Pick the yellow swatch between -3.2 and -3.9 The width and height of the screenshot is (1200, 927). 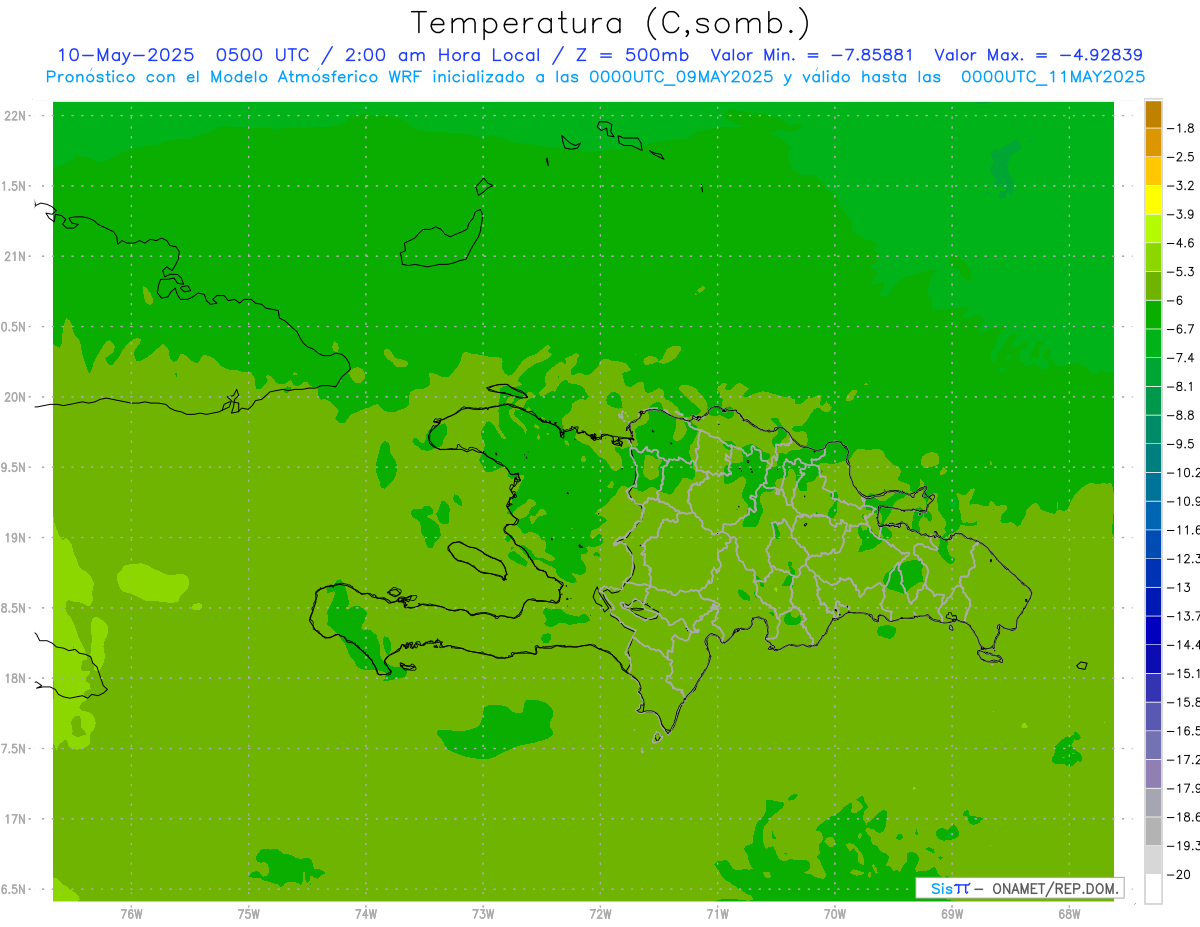pos(1153,200)
